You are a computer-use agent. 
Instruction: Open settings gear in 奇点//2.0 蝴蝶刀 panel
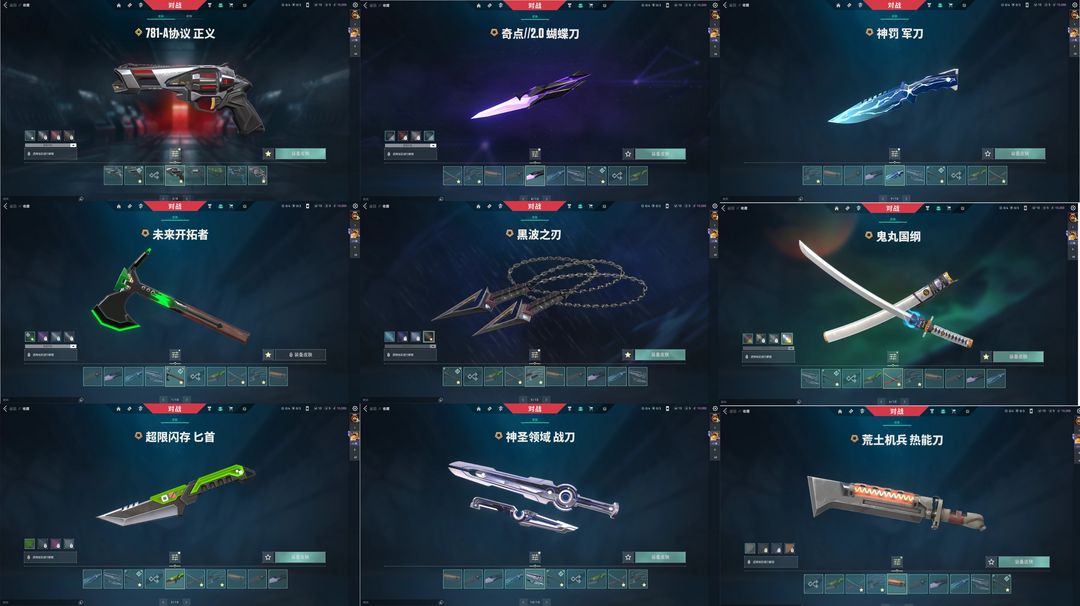click(x=714, y=5)
